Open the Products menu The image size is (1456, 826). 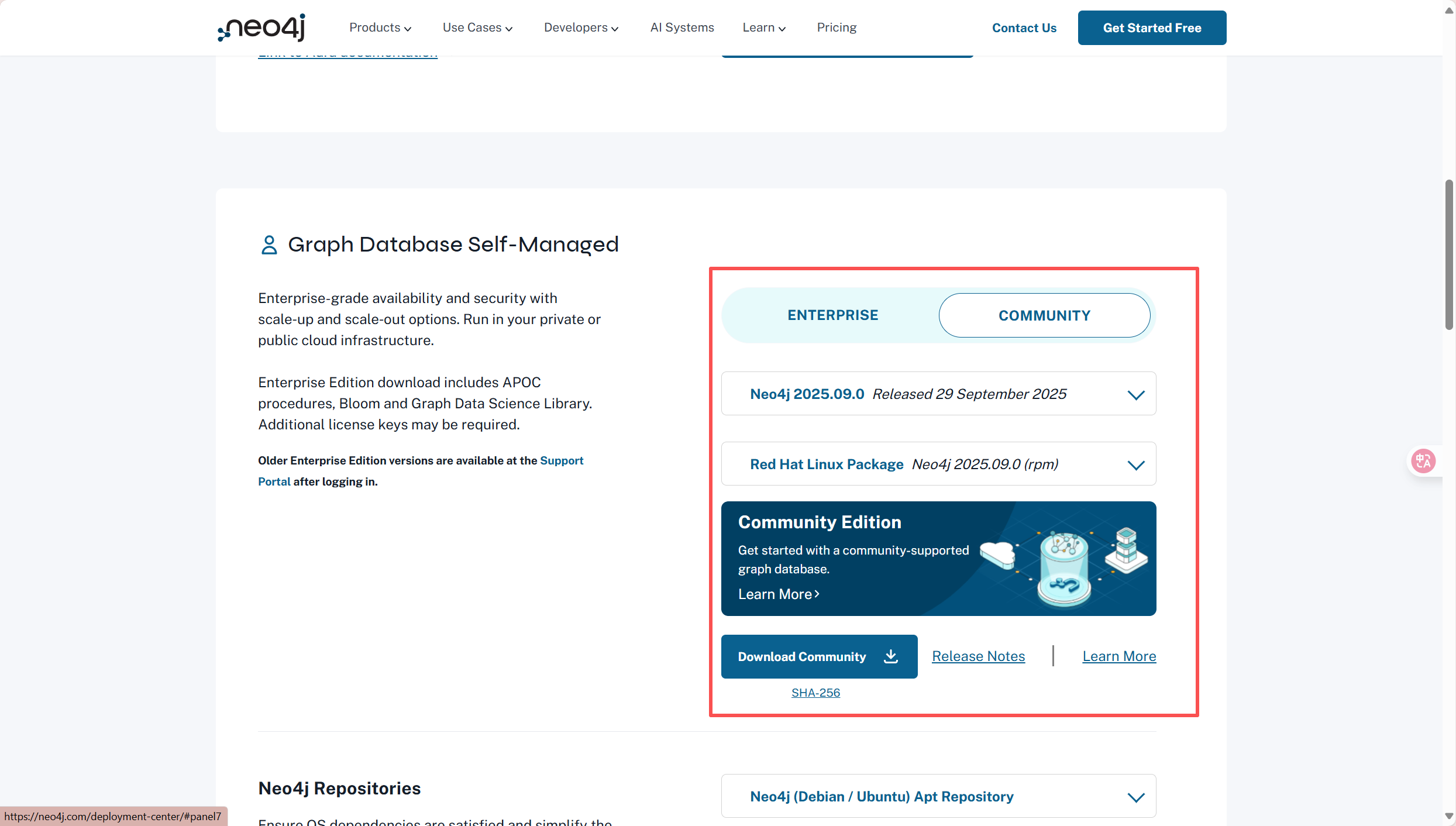point(380,27)
